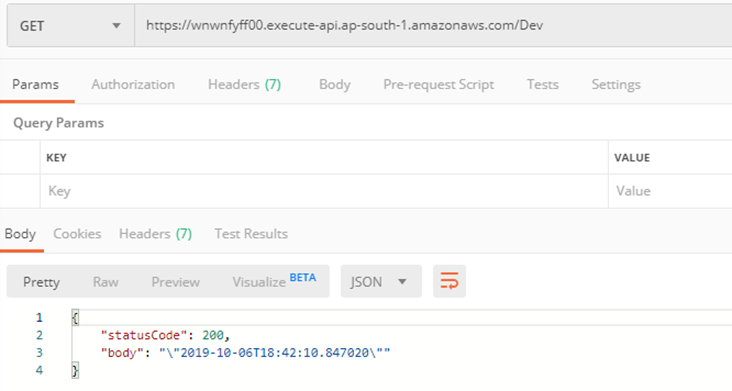The image size is (732, 391).
Task: Toggle the word wrap icon button
Action: pos(449,281)
